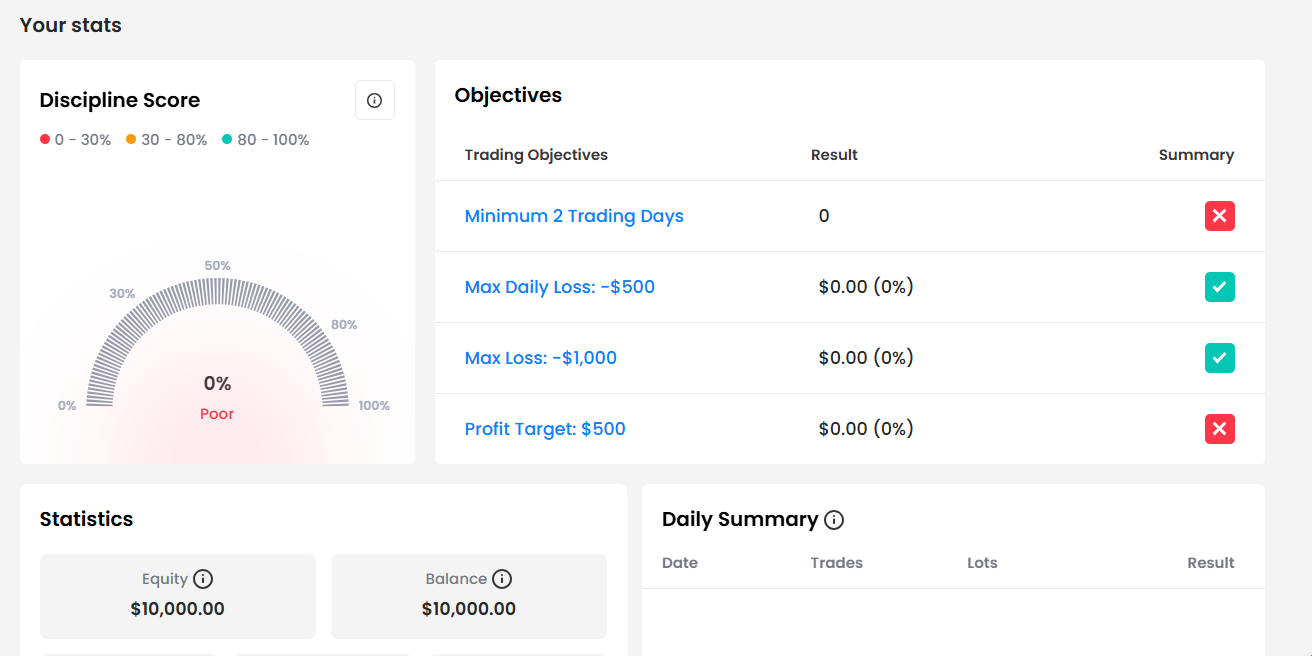1312x656 pixels.
Task: Open Max Loss: -$1,000 link
Action: tap(541, 358)
